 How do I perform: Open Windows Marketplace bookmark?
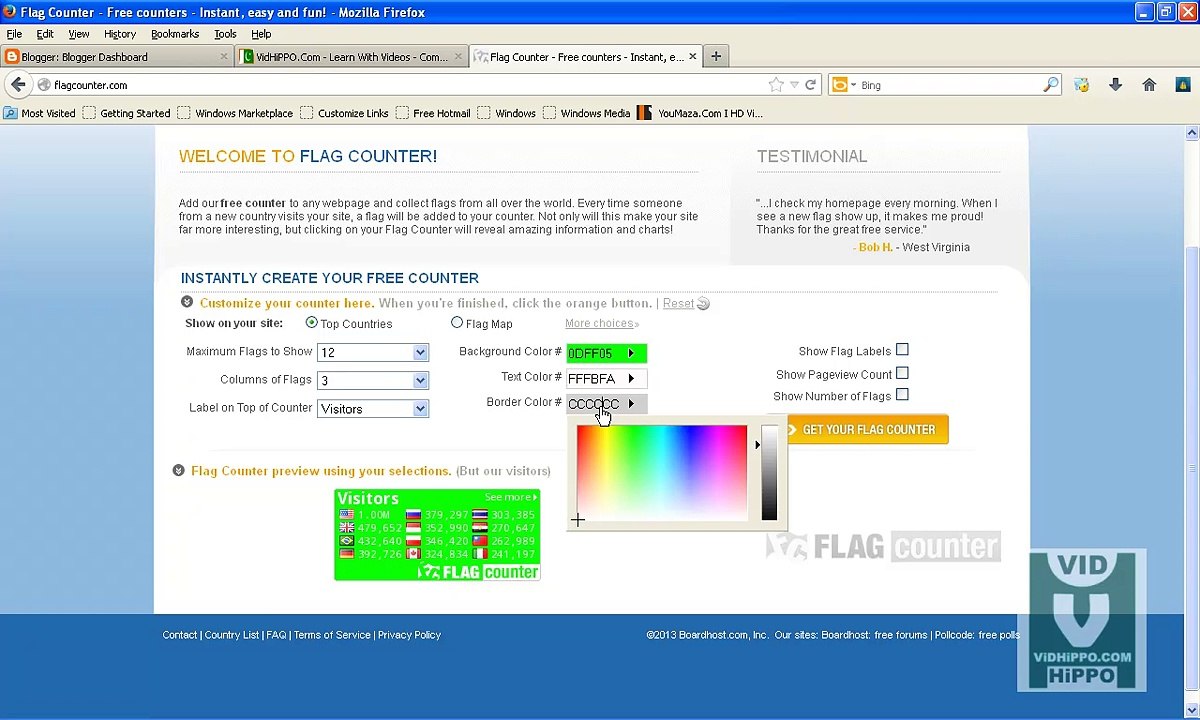(235, 113)
